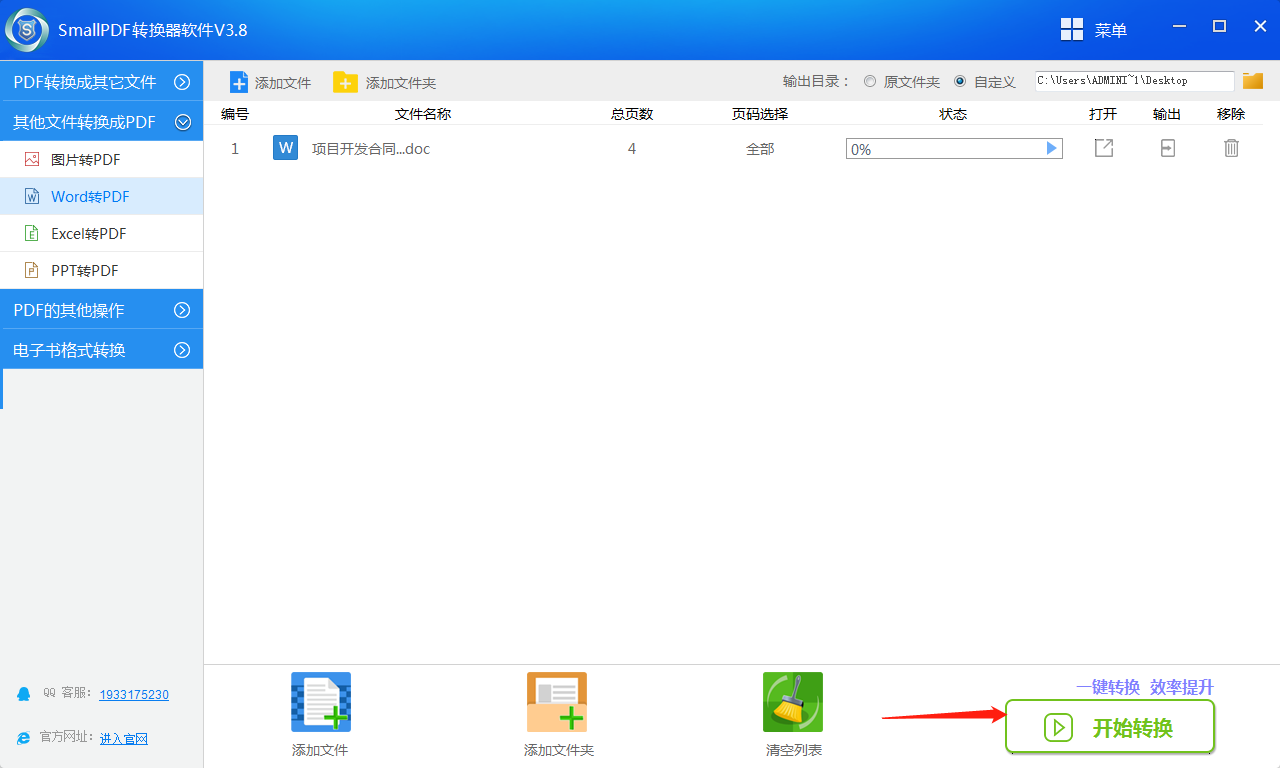Click large 添加文件 icon at bottom
1280x768 pixels.
pos(320,702)
